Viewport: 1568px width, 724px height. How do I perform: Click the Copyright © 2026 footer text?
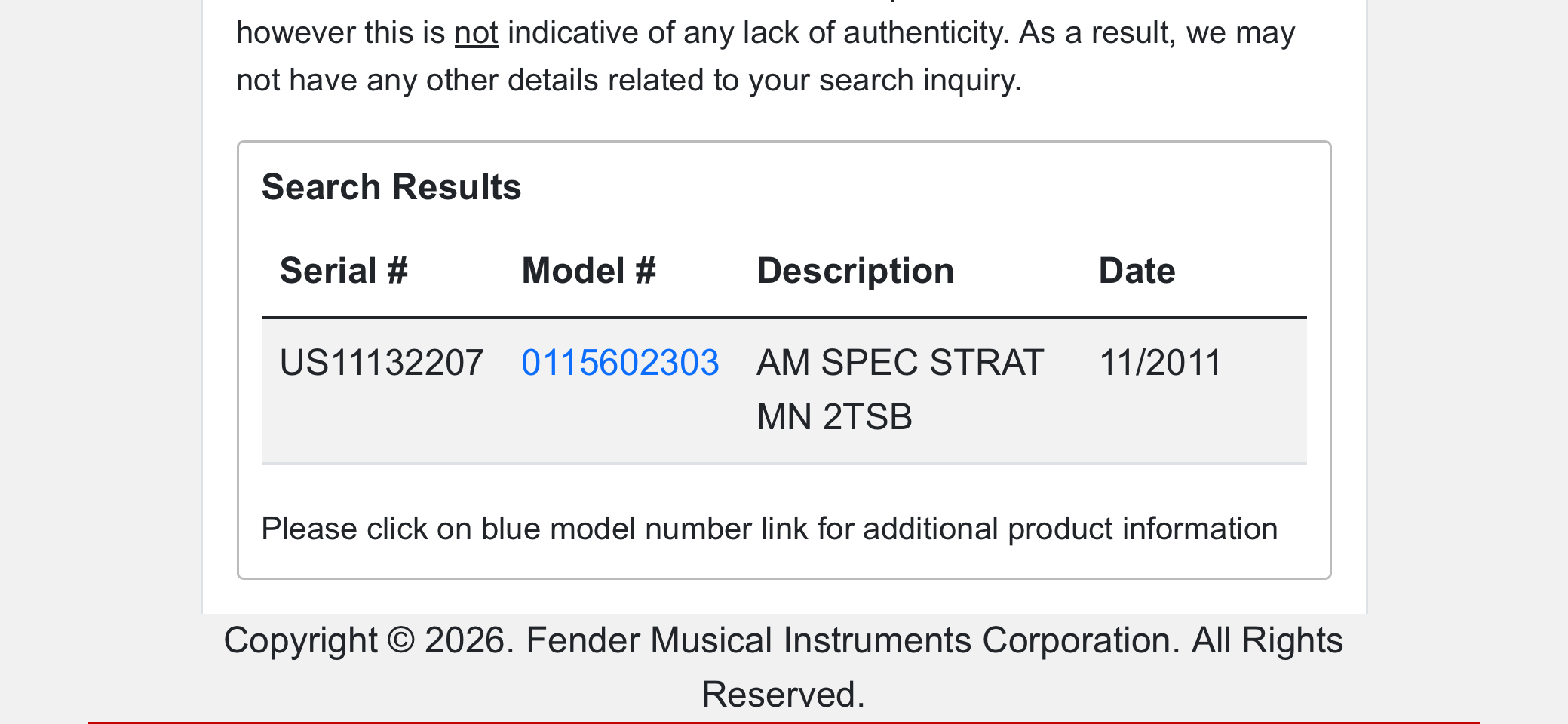click(367, 640)
